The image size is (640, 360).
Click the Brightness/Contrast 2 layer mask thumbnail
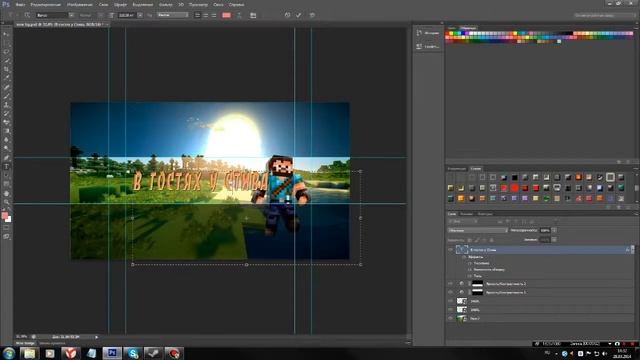click(x=477, y=283)
